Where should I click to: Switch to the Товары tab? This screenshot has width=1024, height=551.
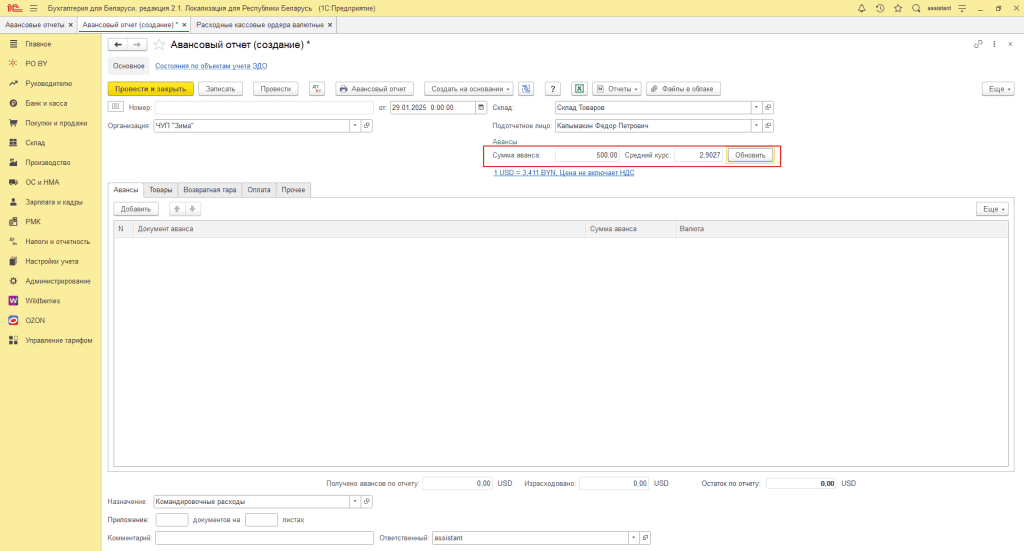click(x=160, y=189)
